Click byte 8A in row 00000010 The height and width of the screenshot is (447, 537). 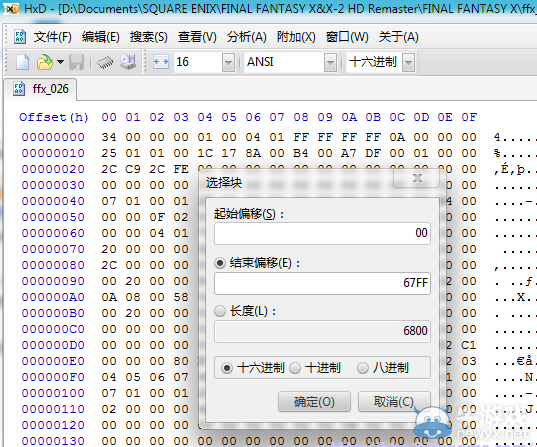pyautogui.click(x=253, y=153)
